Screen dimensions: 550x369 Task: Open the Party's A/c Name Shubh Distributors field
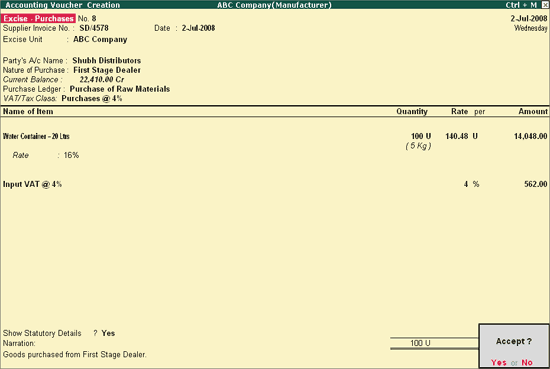(107, 60)
